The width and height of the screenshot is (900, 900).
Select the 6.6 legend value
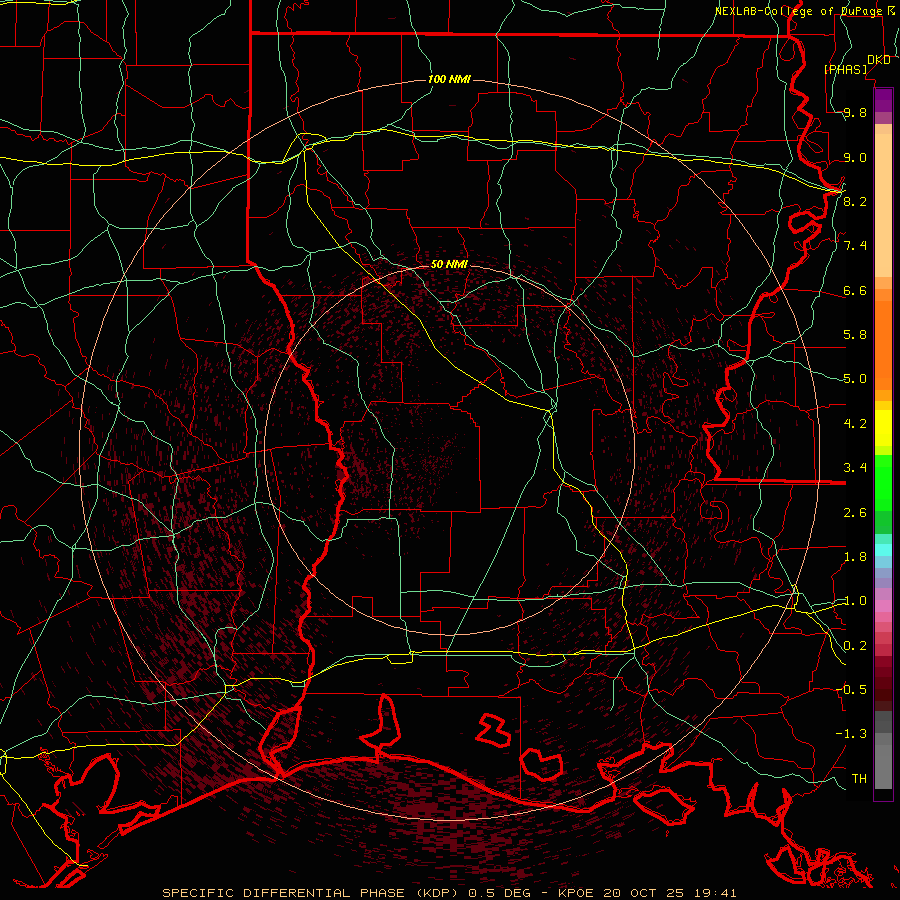[x=855, y=290]
